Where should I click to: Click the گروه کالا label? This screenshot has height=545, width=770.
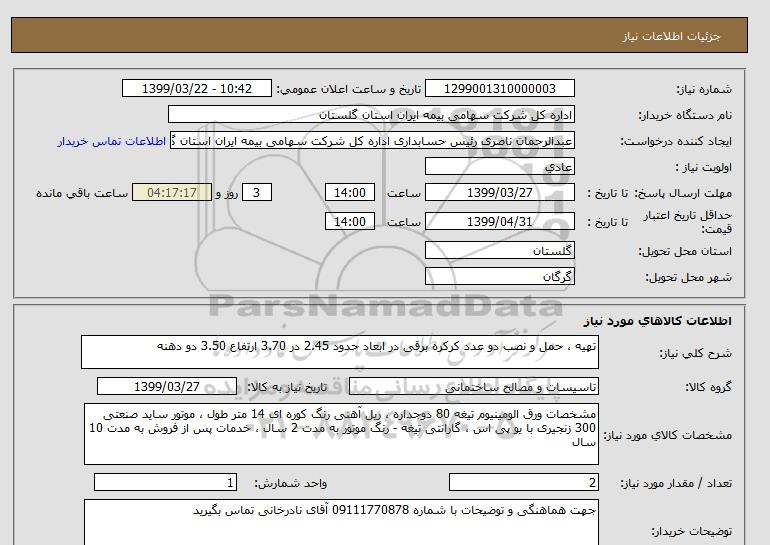click(708, 387)
